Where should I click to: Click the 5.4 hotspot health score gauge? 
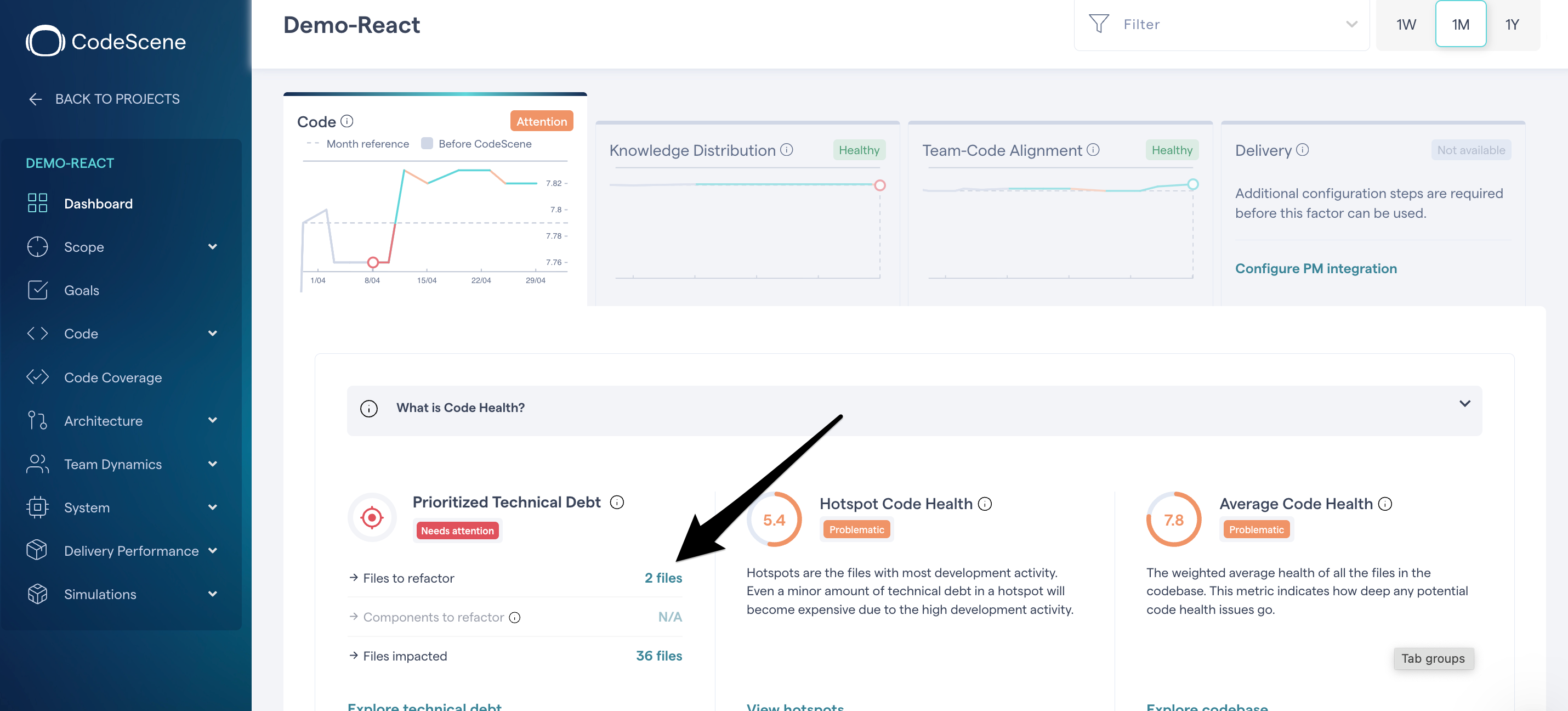774,519
